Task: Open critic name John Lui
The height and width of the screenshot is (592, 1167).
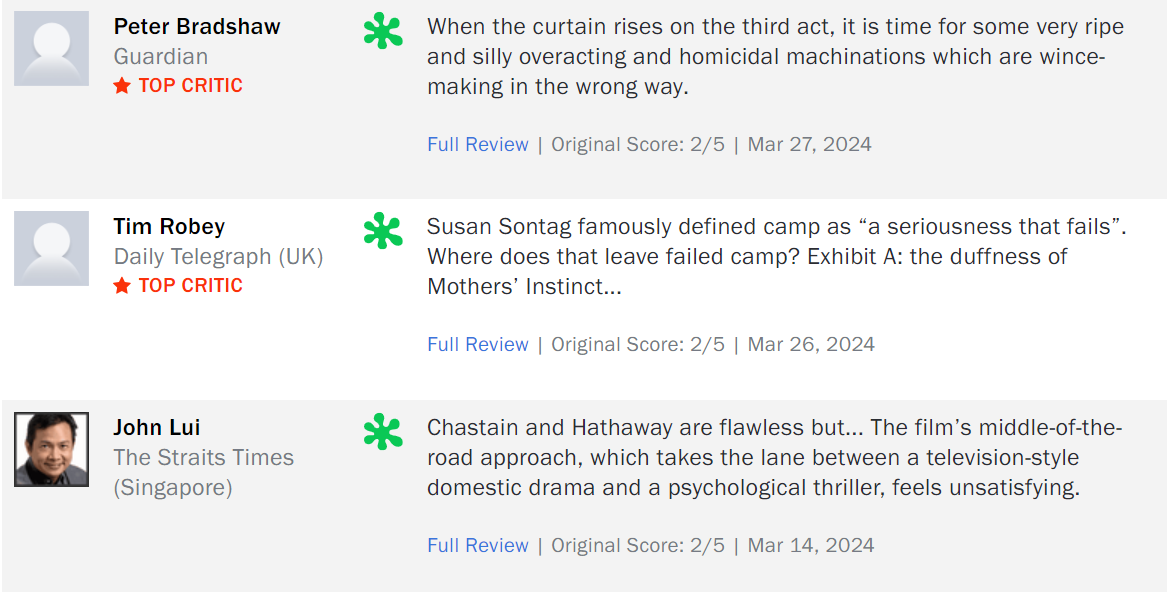Action: pos(157,427)
